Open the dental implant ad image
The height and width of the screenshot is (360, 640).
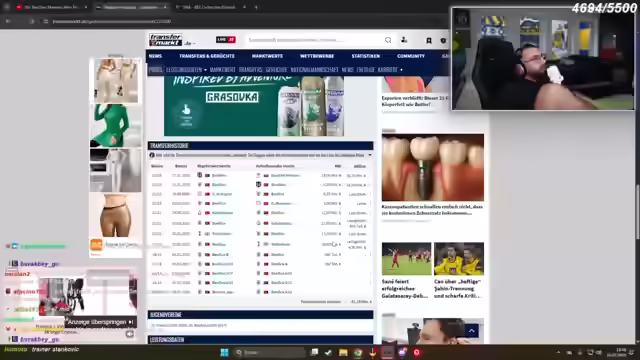[x=433, y=167]
